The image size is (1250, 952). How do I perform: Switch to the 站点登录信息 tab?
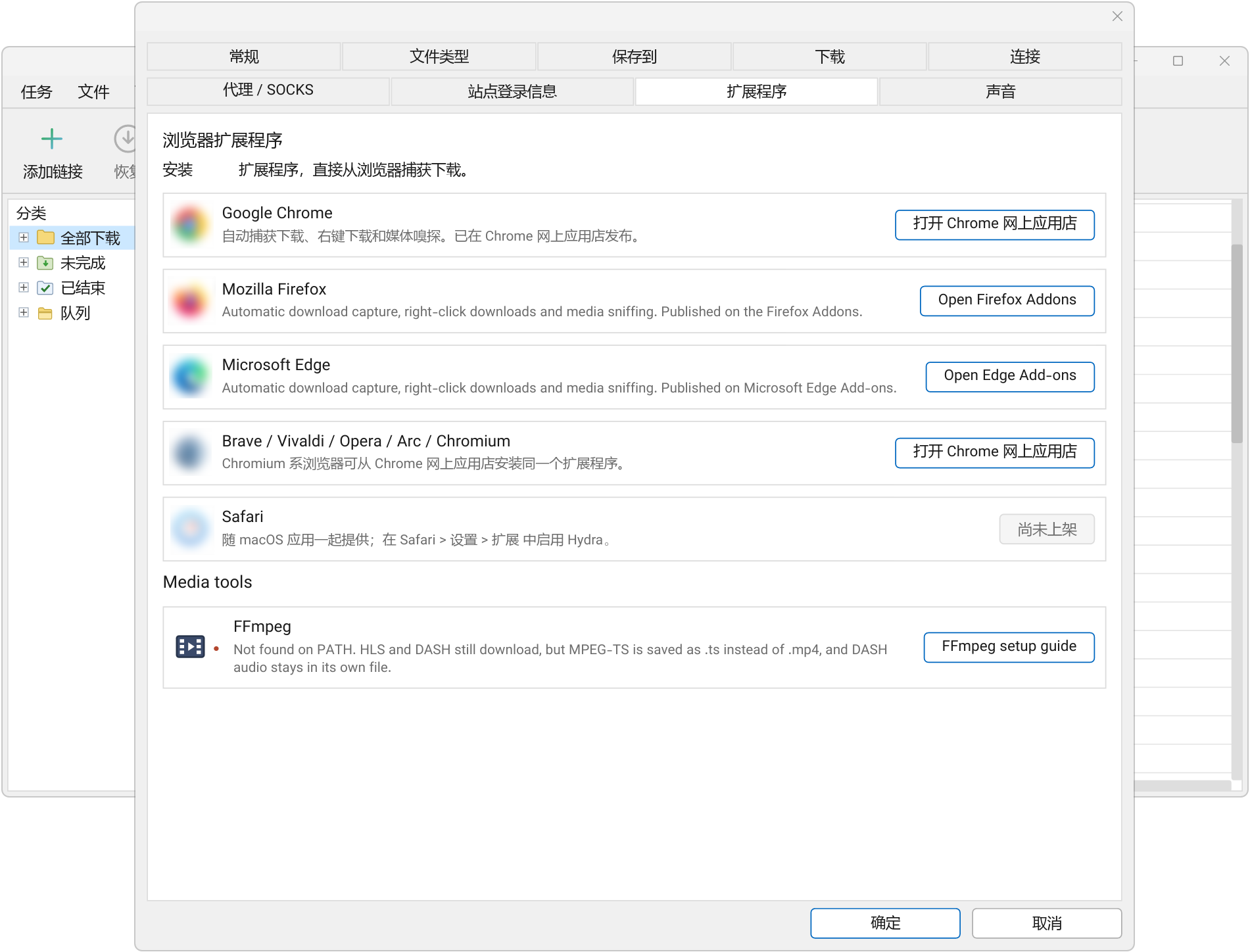[x=512, y=91]
